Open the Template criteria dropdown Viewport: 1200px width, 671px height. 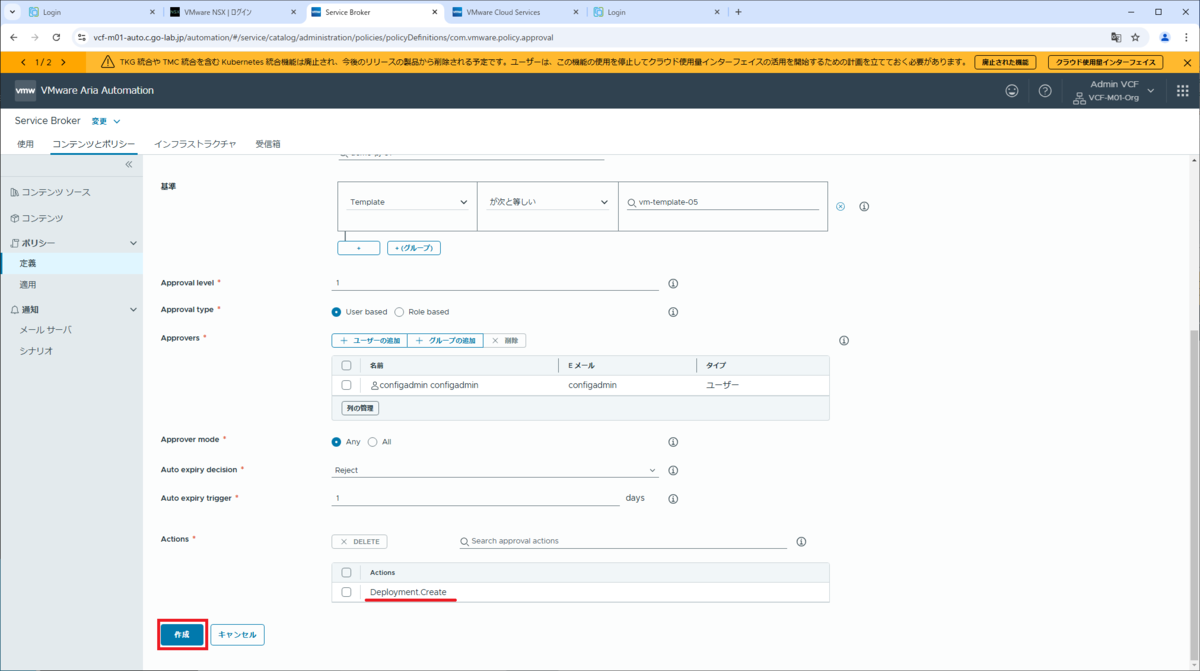408,202
